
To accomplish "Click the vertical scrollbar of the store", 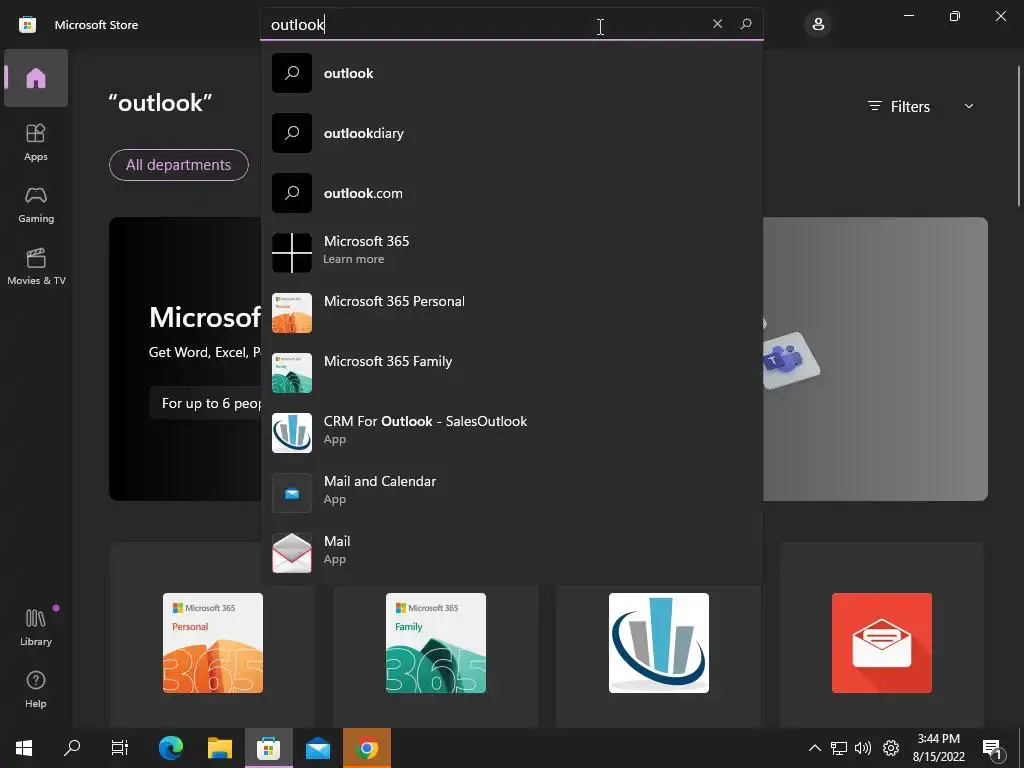I will [1019, 136].
